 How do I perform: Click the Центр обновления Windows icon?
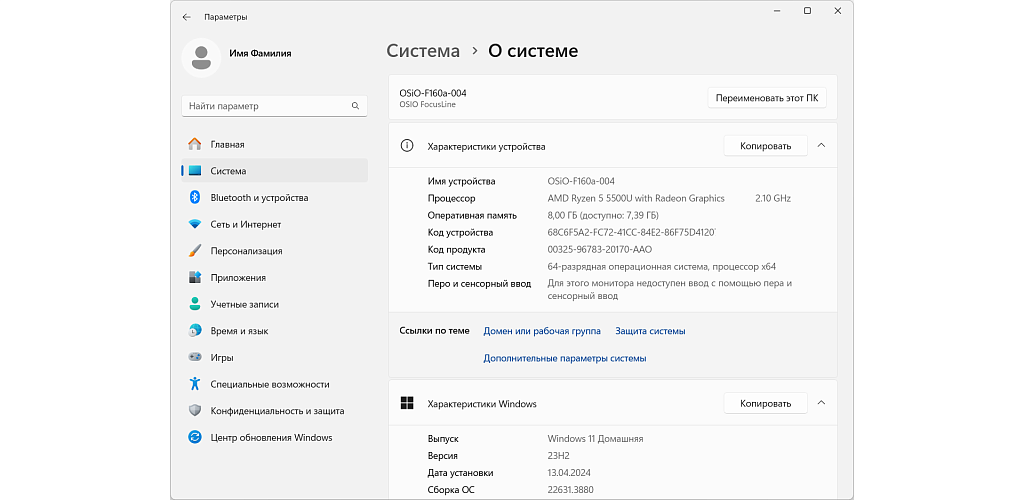click(195, 437)
